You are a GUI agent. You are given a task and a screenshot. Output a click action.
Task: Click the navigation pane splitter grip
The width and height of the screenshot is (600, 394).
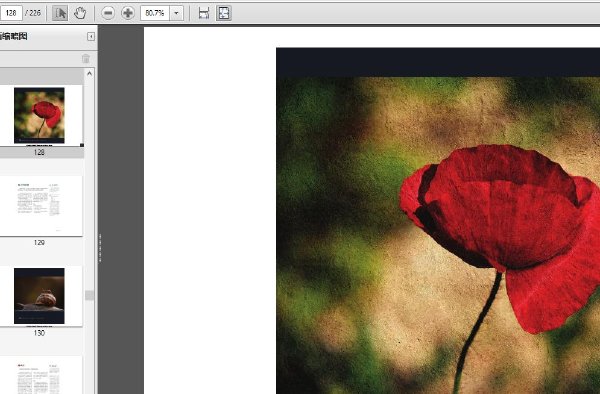[x=100, y=247]
